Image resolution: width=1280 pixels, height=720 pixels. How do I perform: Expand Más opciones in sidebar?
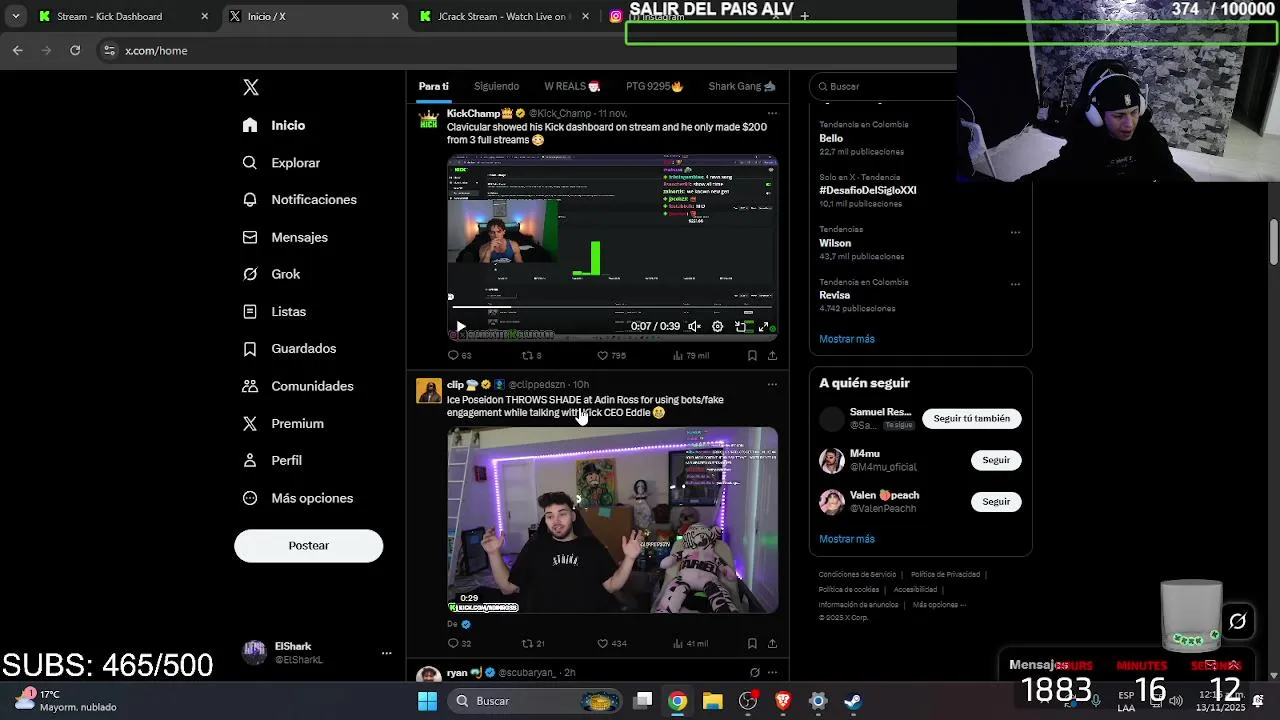click(x=298, y=498)
